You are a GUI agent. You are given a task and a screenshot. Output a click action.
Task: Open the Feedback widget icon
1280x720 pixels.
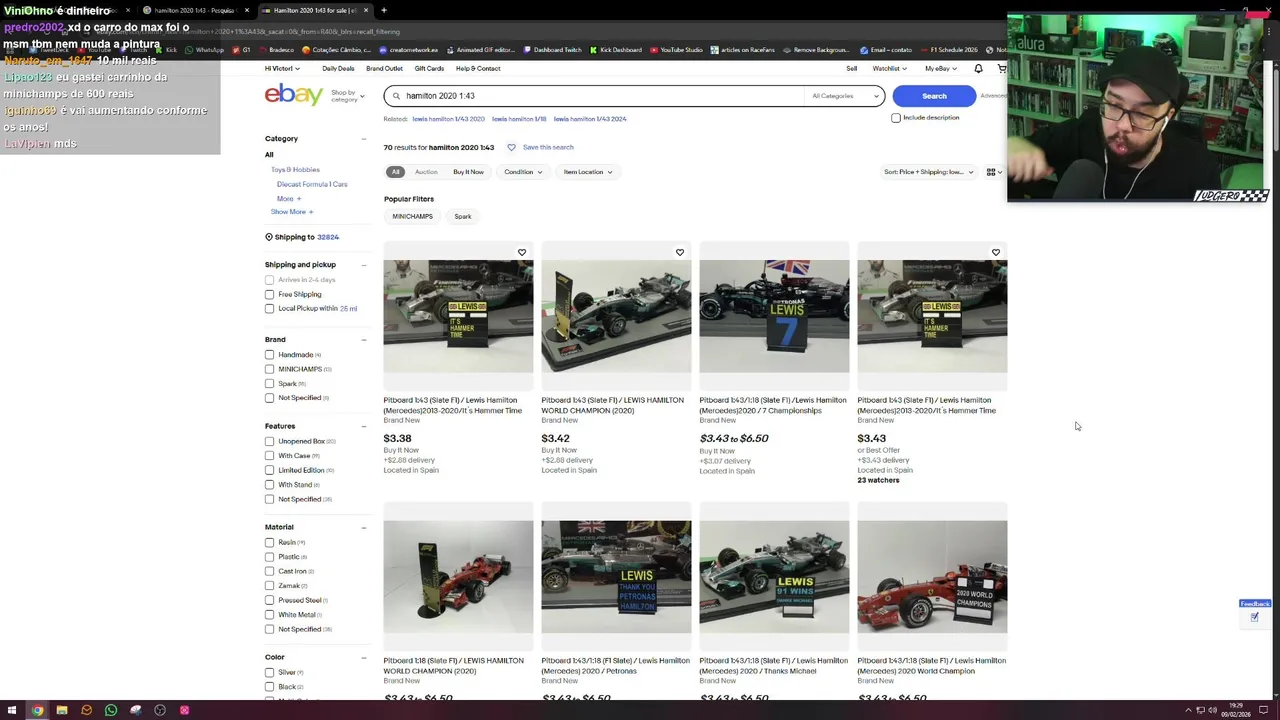click(x=1254, y=617)
